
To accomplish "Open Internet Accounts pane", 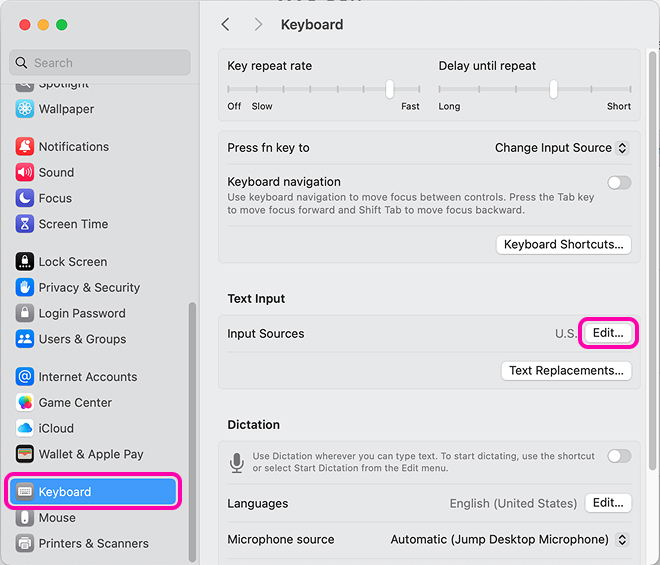I will pos(95,376).
